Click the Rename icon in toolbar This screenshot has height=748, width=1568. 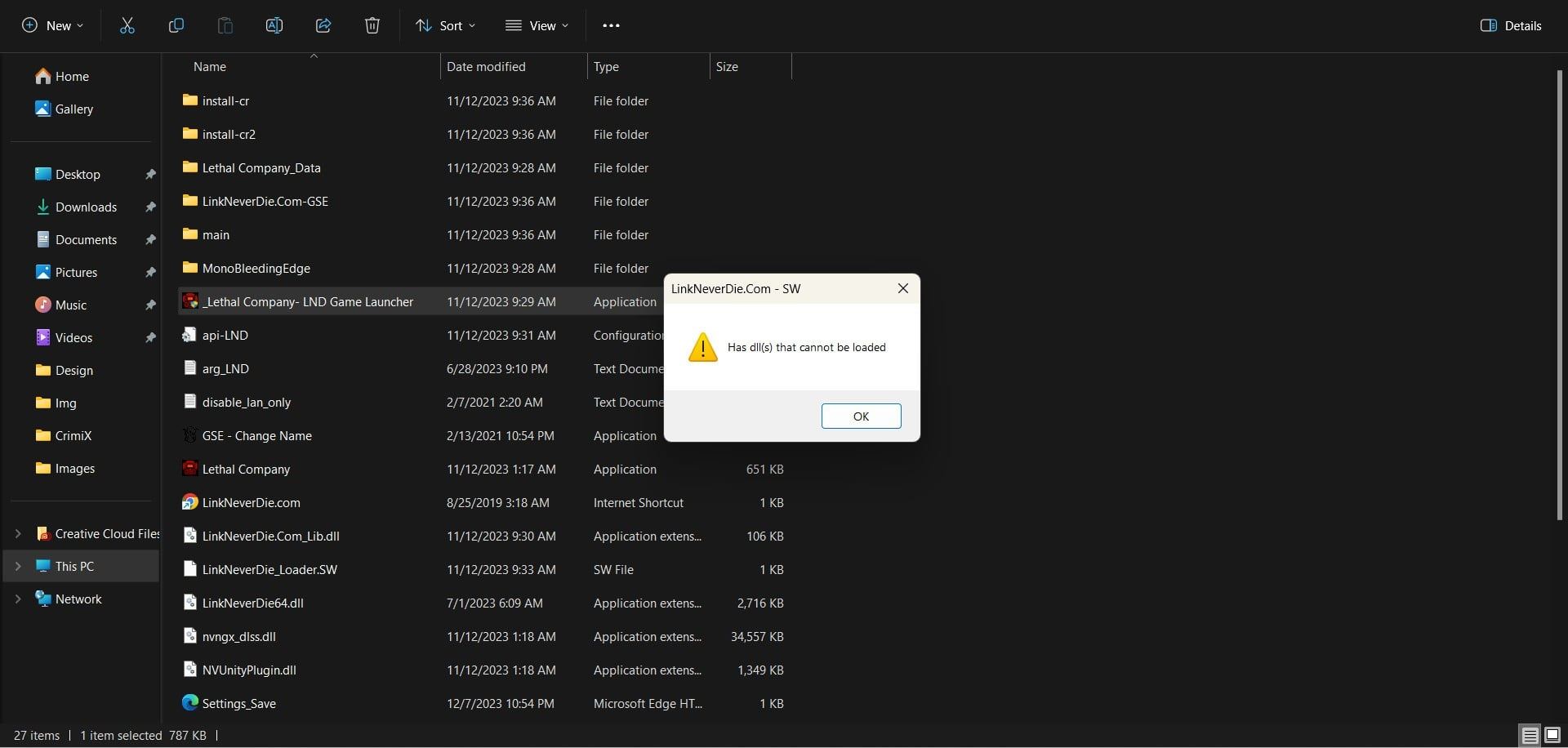click(274, 25)
